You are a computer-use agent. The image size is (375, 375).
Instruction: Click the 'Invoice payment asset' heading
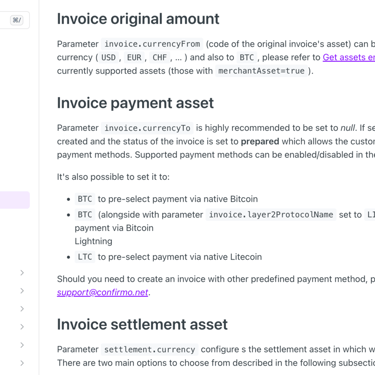click(x=135, y=103)
